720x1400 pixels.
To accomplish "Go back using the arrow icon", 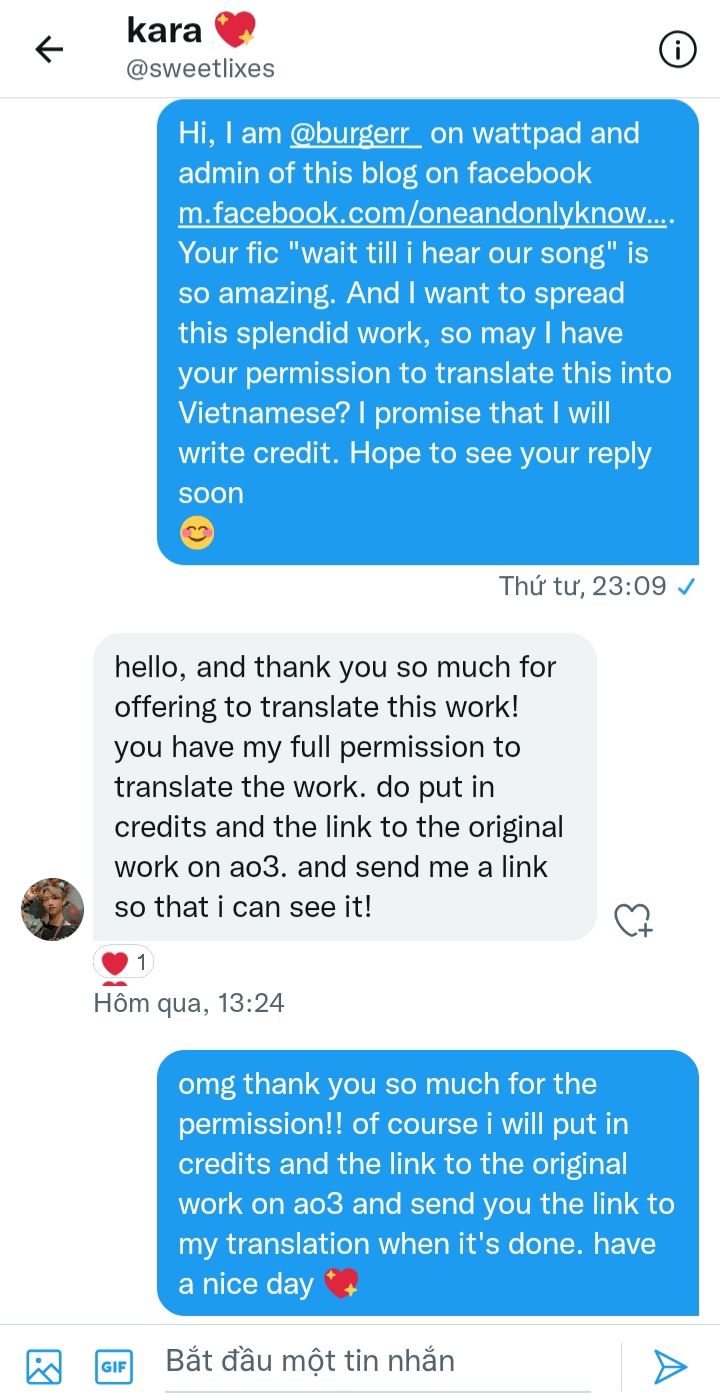I will [49, 49].
